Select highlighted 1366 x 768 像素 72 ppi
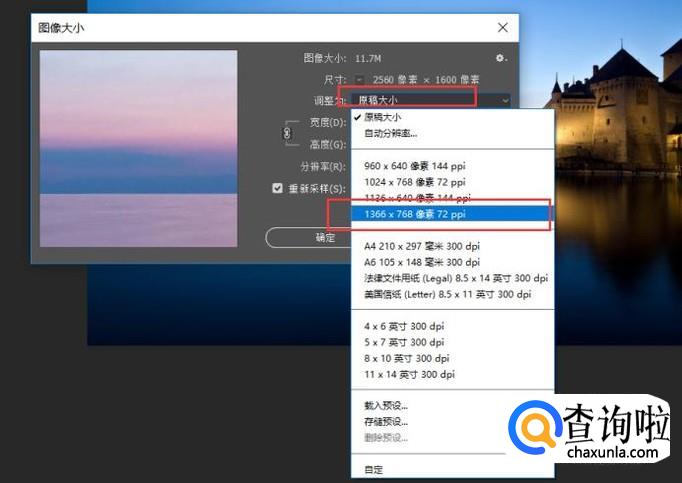This screenshot has height=483, width=682. click(x=415, y=214)
